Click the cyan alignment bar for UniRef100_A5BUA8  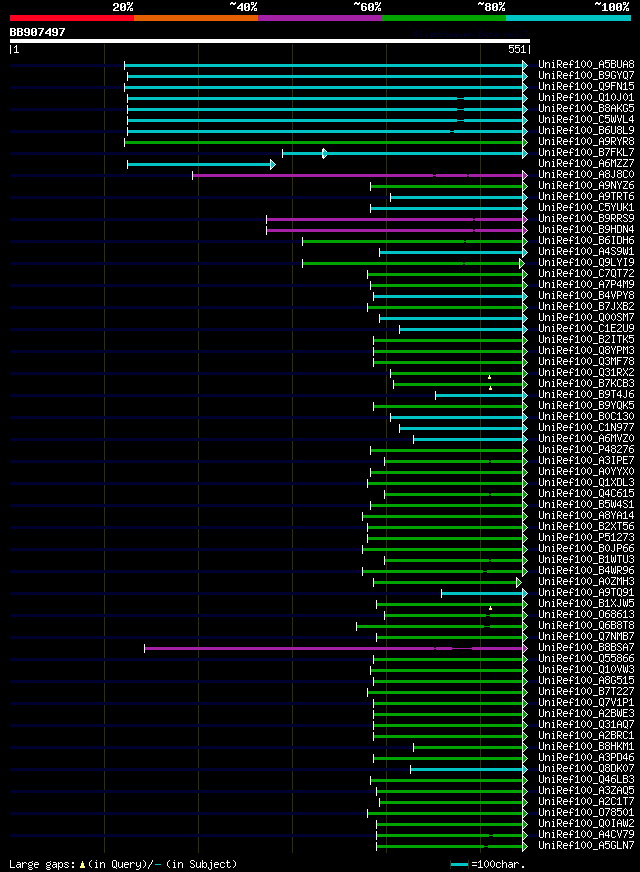click(324, 66)
